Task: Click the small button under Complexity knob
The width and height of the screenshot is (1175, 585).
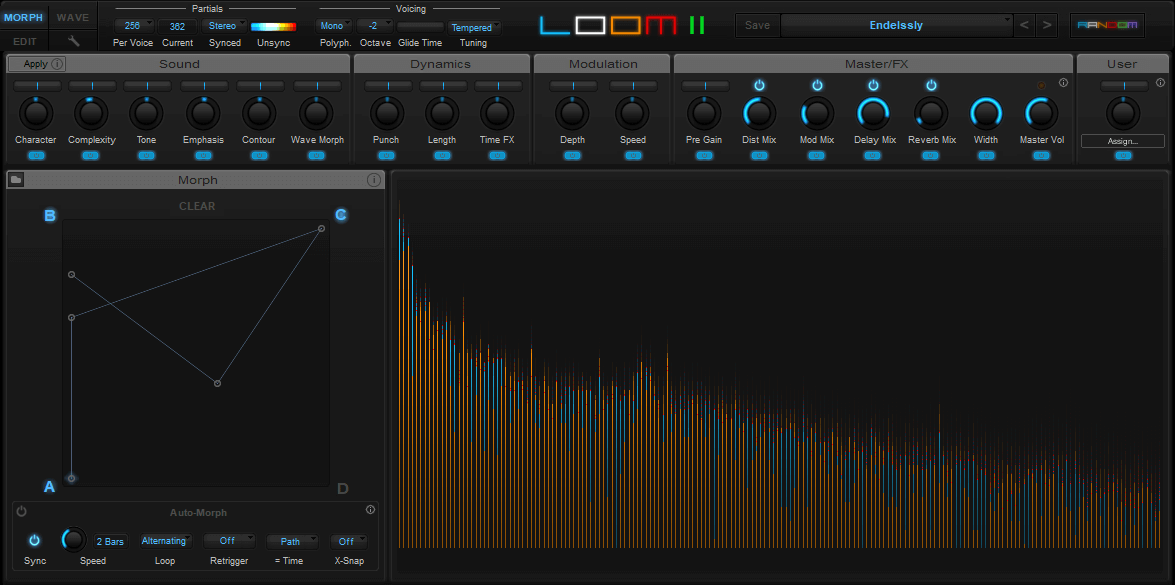Action: tap(91, 156)
